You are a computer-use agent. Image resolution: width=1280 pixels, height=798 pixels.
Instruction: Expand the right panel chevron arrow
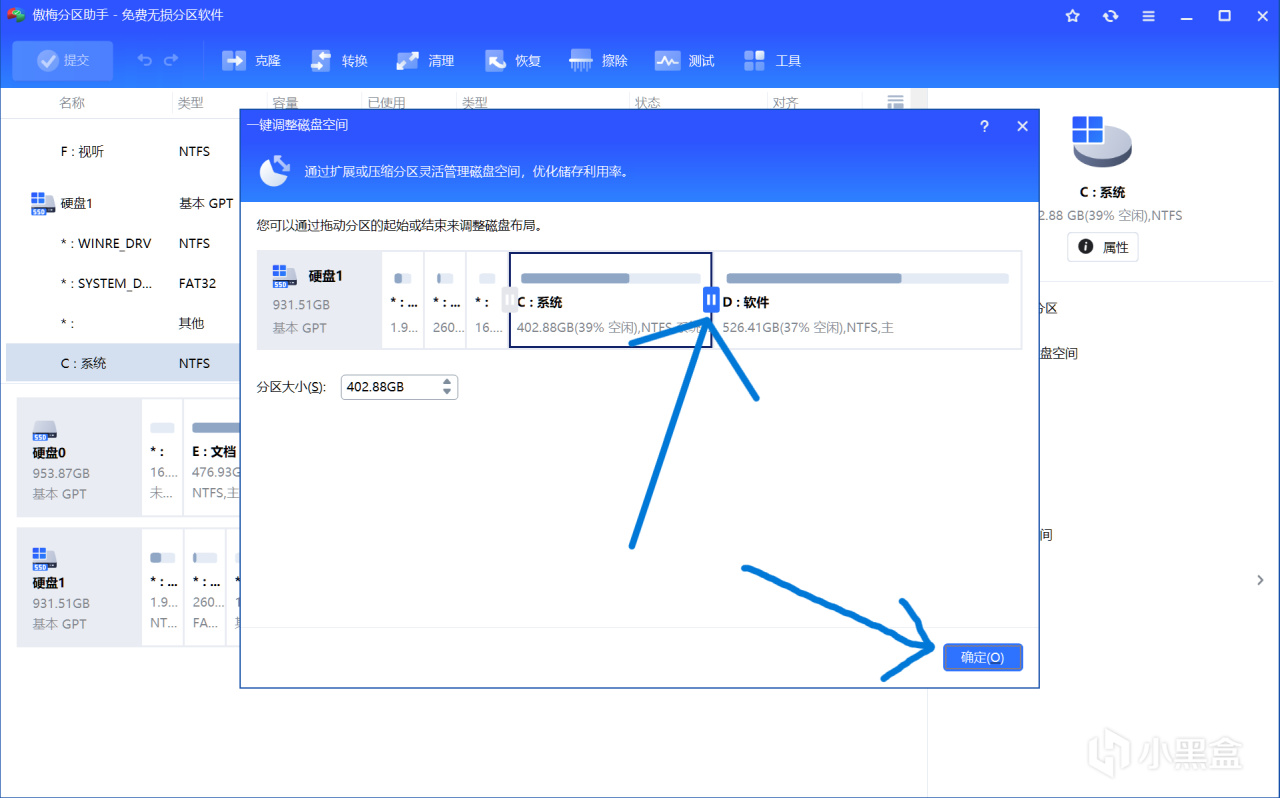click(x=1260, y=580)
